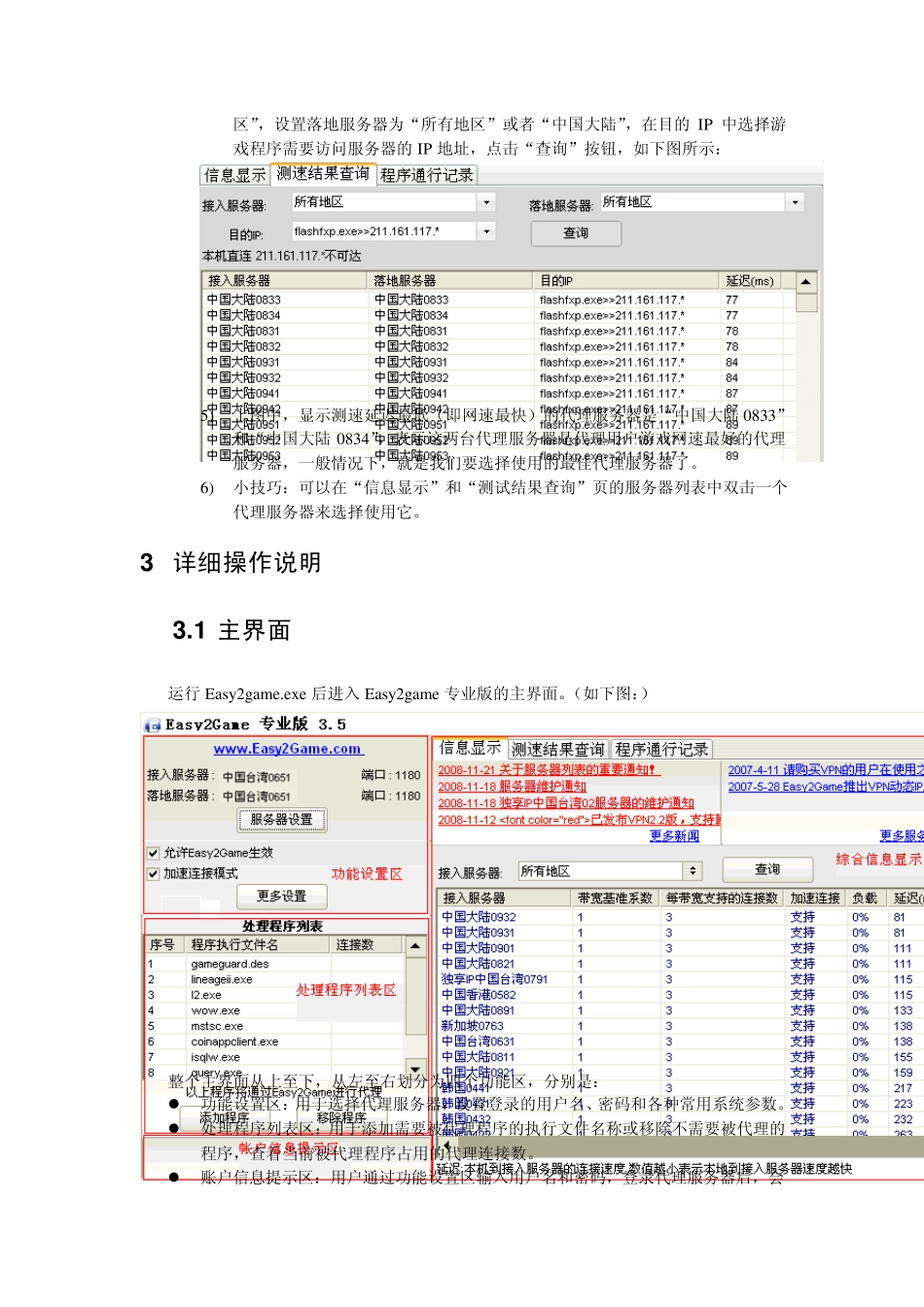Open the 2007-4-11 VPN purchase notice link
This screenshot has height=1307, width=924.
tap(826, 770)
